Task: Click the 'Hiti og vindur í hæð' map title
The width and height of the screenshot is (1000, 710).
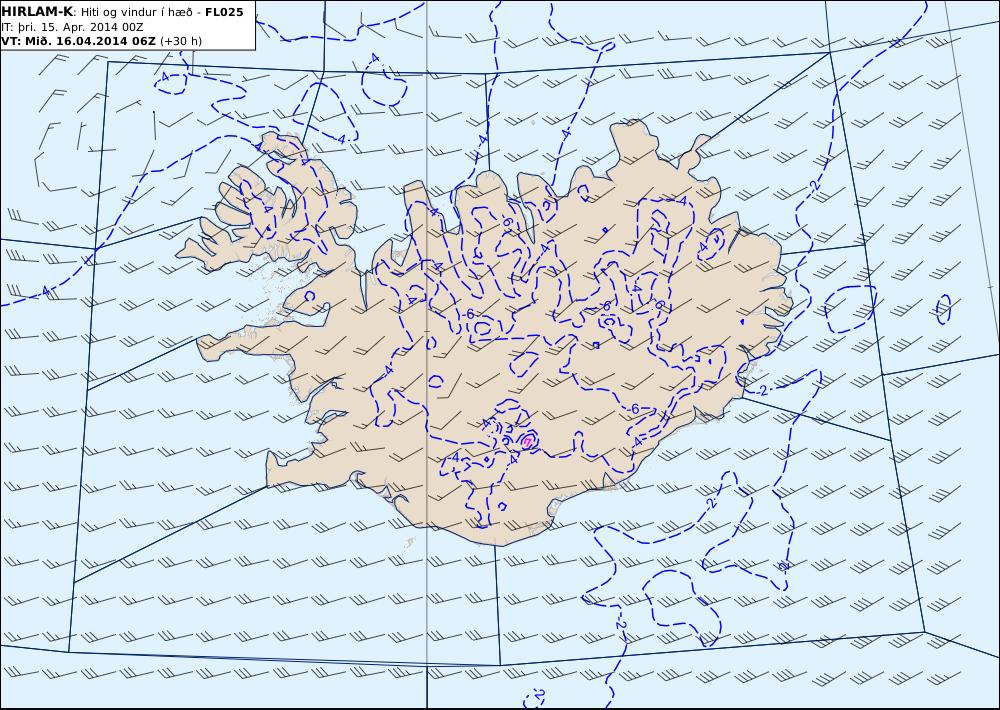Action: (136, 13)
